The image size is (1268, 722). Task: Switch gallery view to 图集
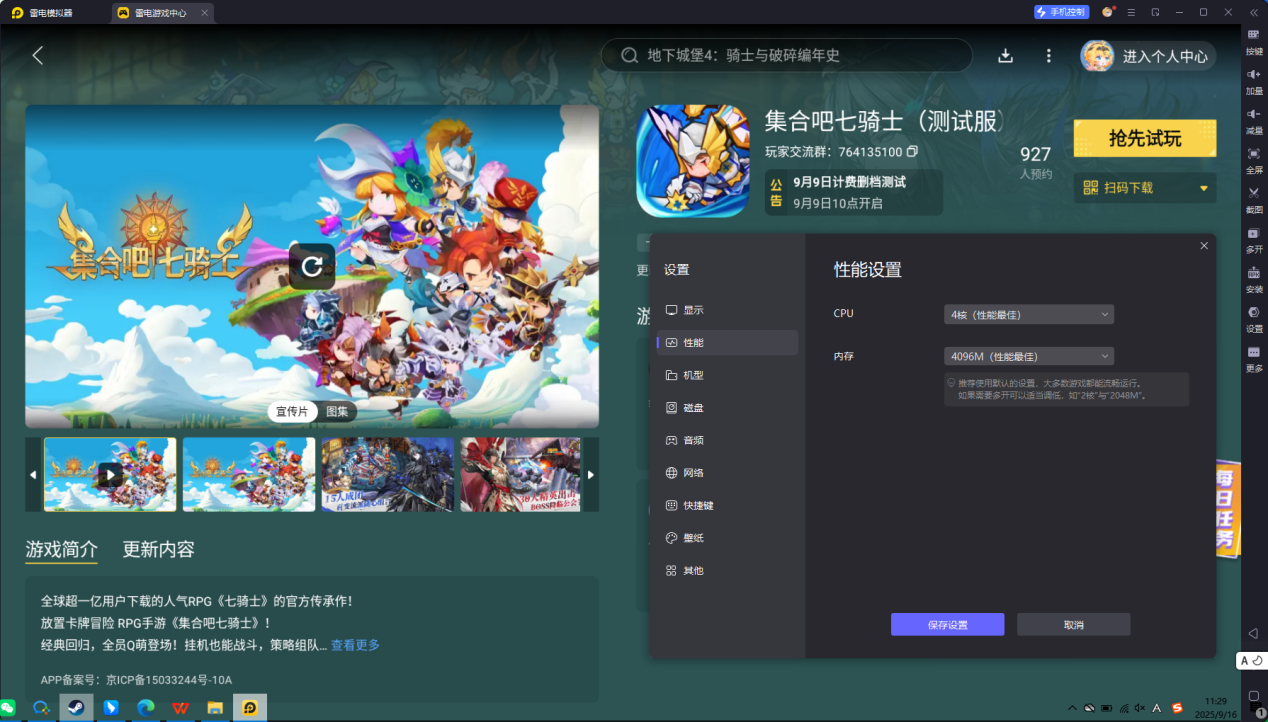337,411
